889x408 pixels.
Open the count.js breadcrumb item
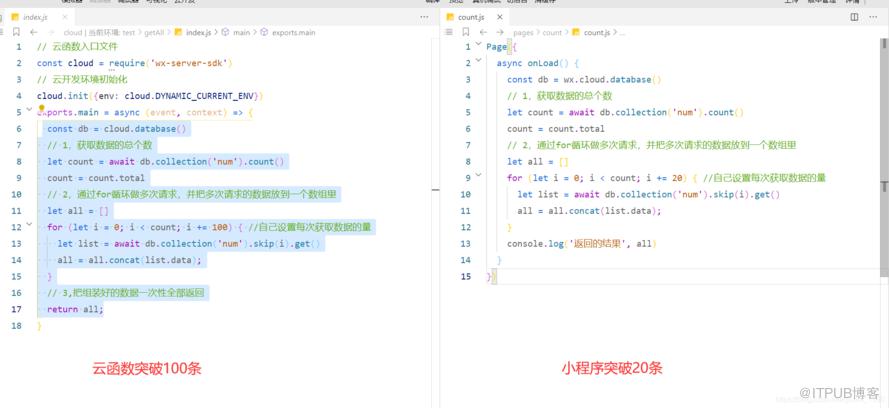591,33
